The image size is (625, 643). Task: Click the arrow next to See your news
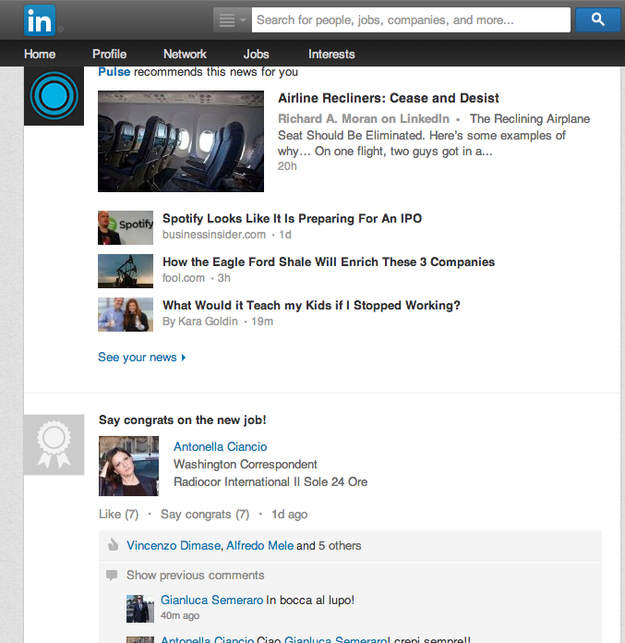(x=183, y=358)
